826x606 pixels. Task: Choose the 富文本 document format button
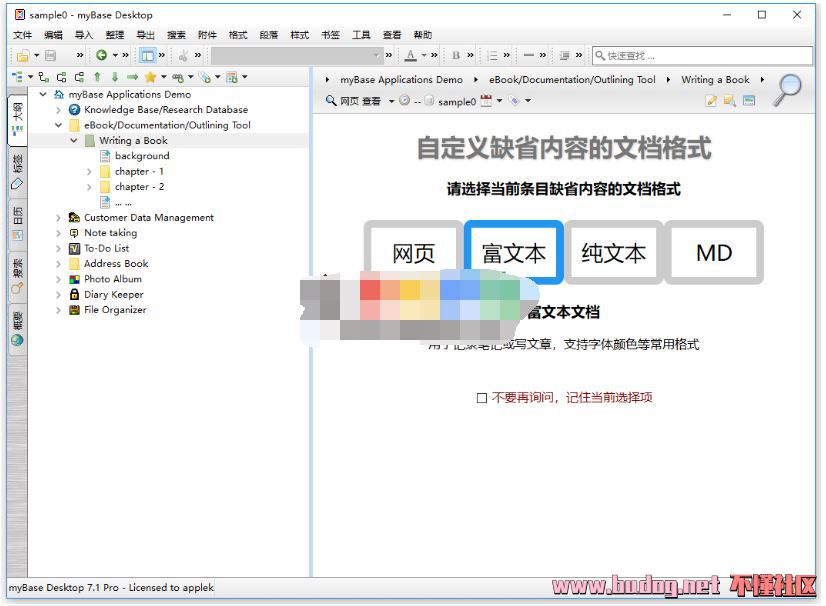coord(514,252)
